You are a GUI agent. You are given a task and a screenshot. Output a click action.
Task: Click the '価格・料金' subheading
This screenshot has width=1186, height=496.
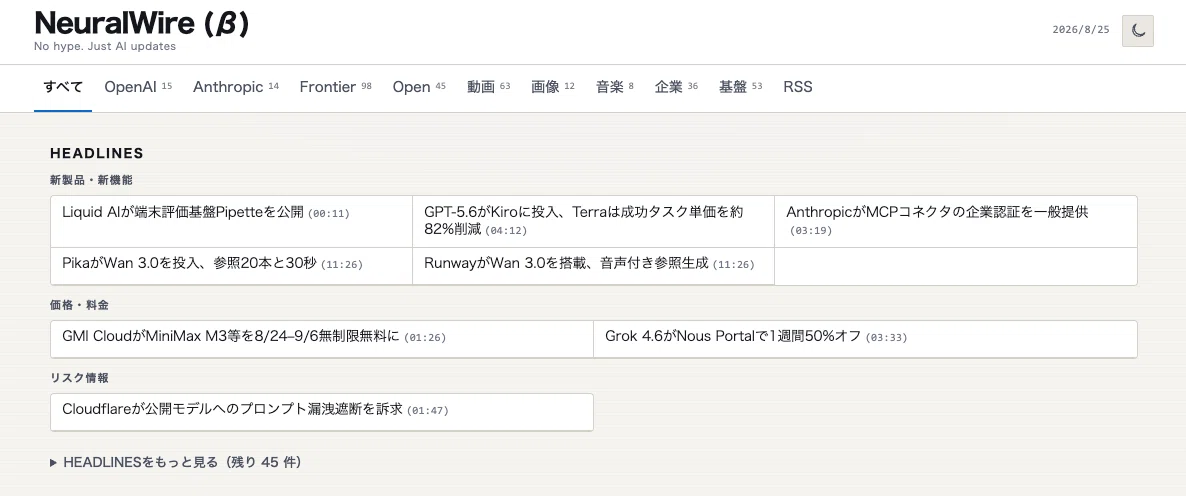click(x=79, y=305)
